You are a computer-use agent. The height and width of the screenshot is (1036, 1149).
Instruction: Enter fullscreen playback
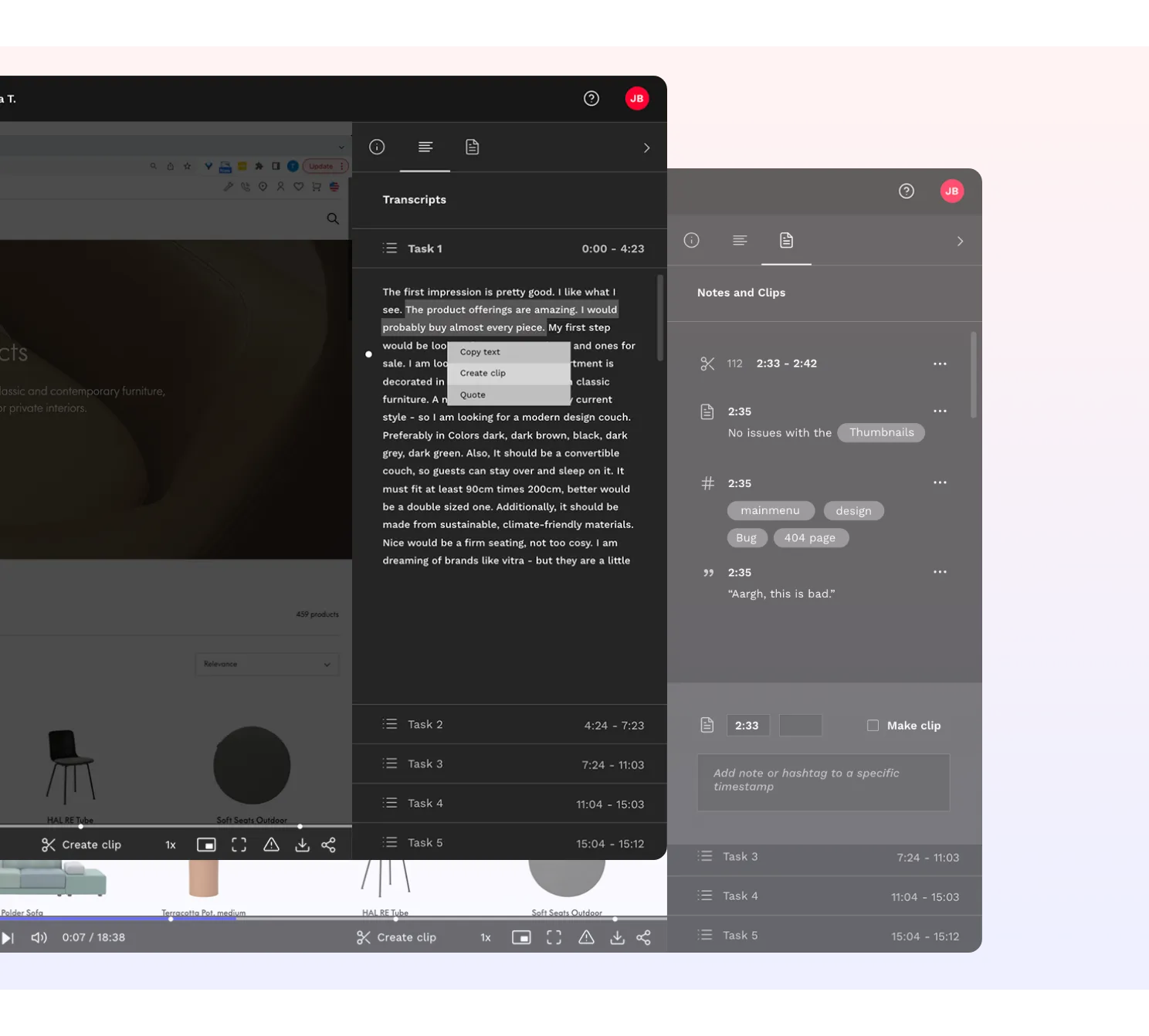tap(554, 936)
